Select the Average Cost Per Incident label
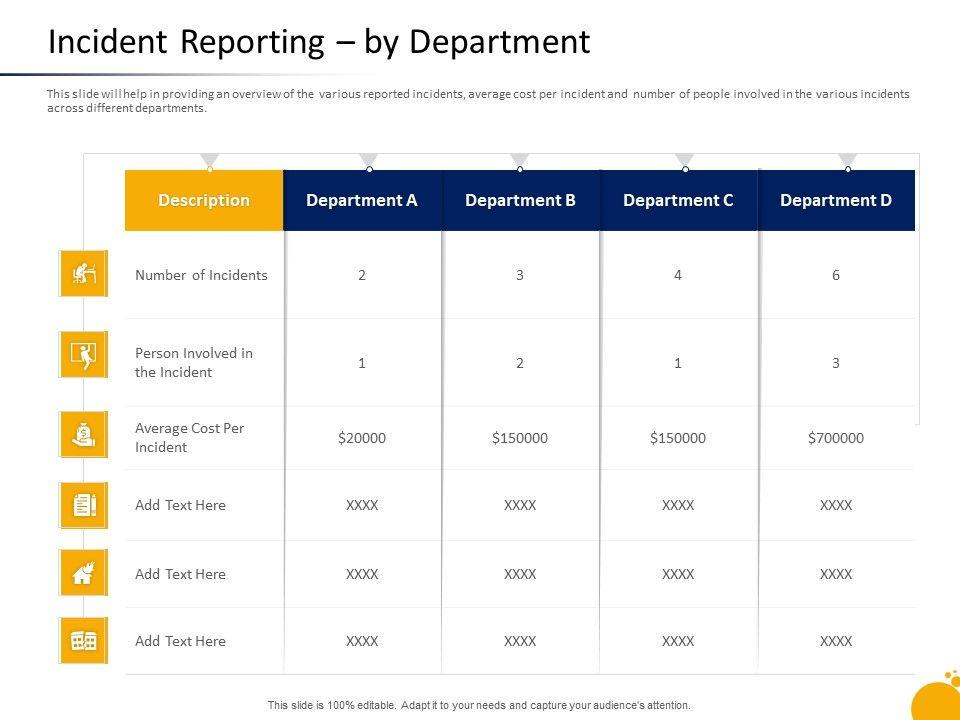This screenshot has width=960, height=720. [x=190, y=438]
